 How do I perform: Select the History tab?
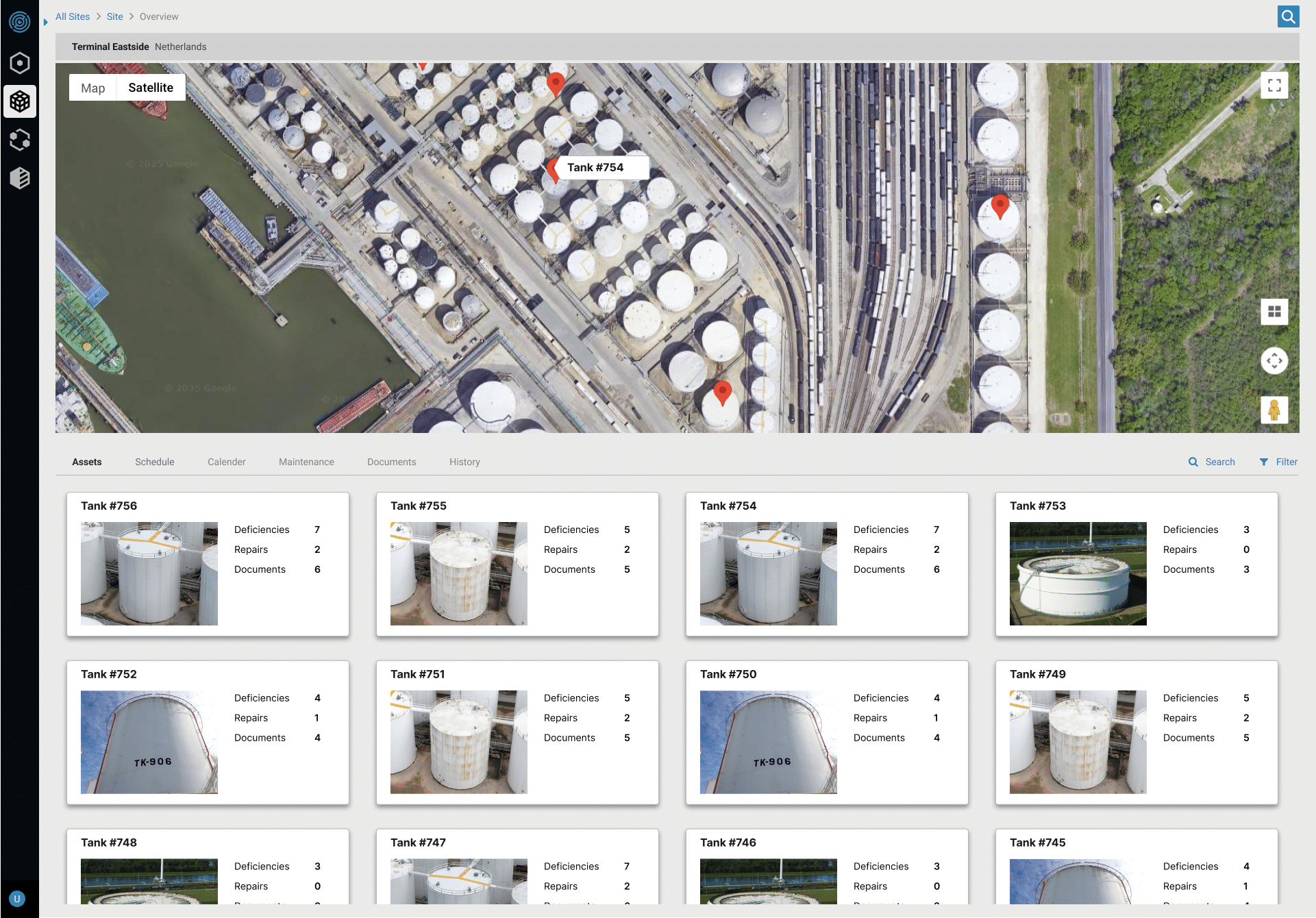pos(464,462)
